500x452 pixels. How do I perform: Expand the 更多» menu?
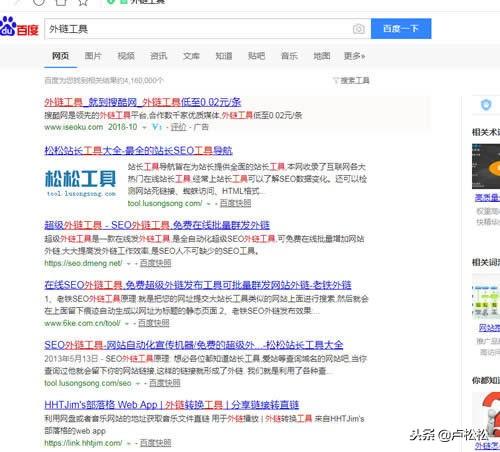coord(354,56)
